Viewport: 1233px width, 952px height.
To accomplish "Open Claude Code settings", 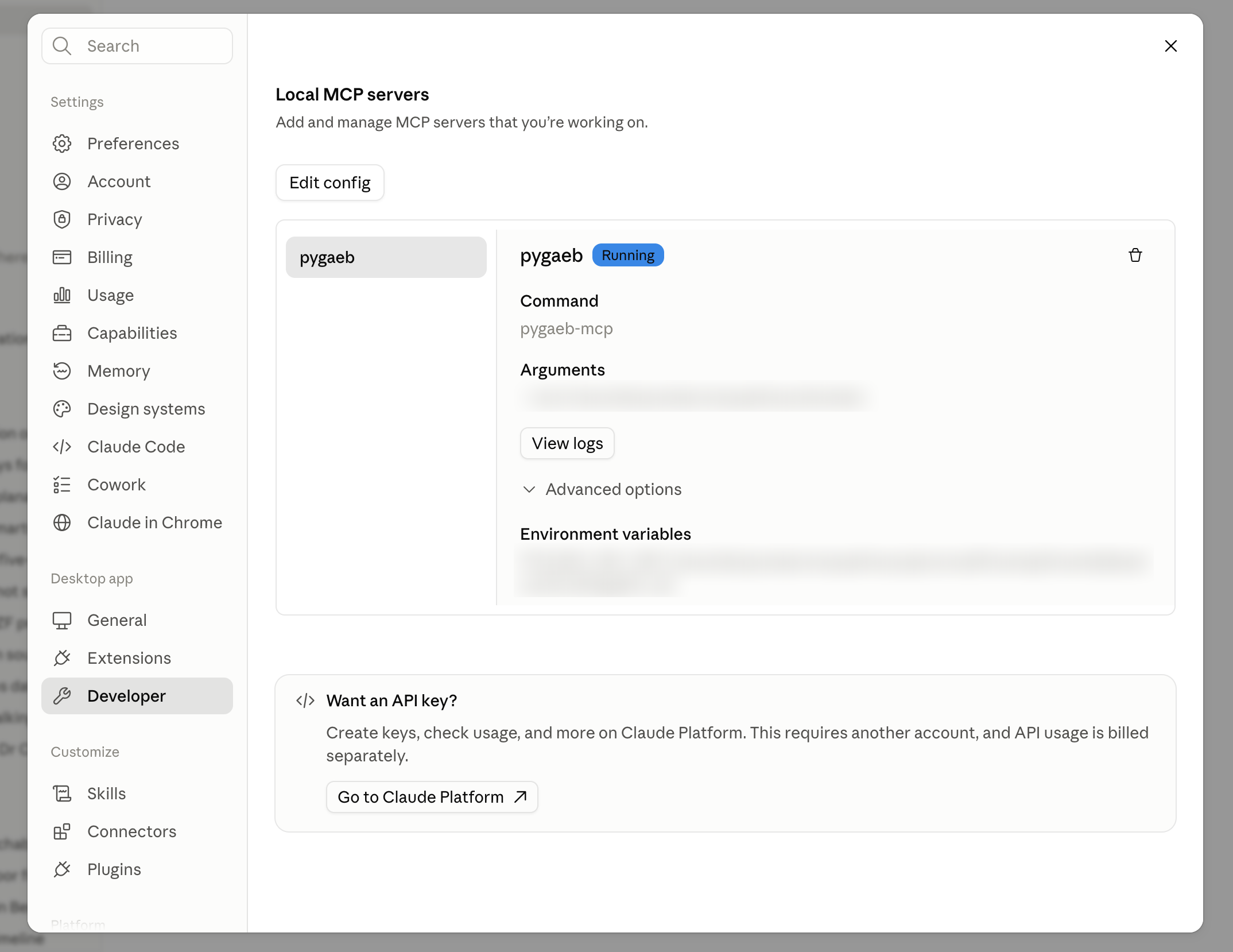I will coord(137,447).
